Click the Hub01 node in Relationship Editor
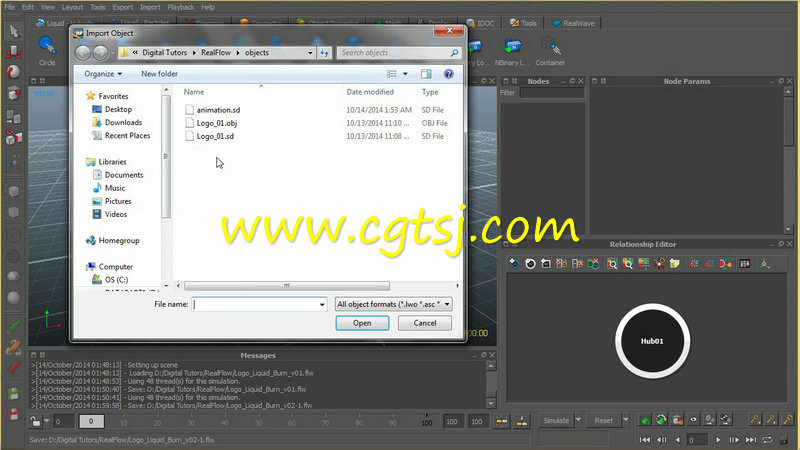Screen dimensions: 800x450 [653, 341]
